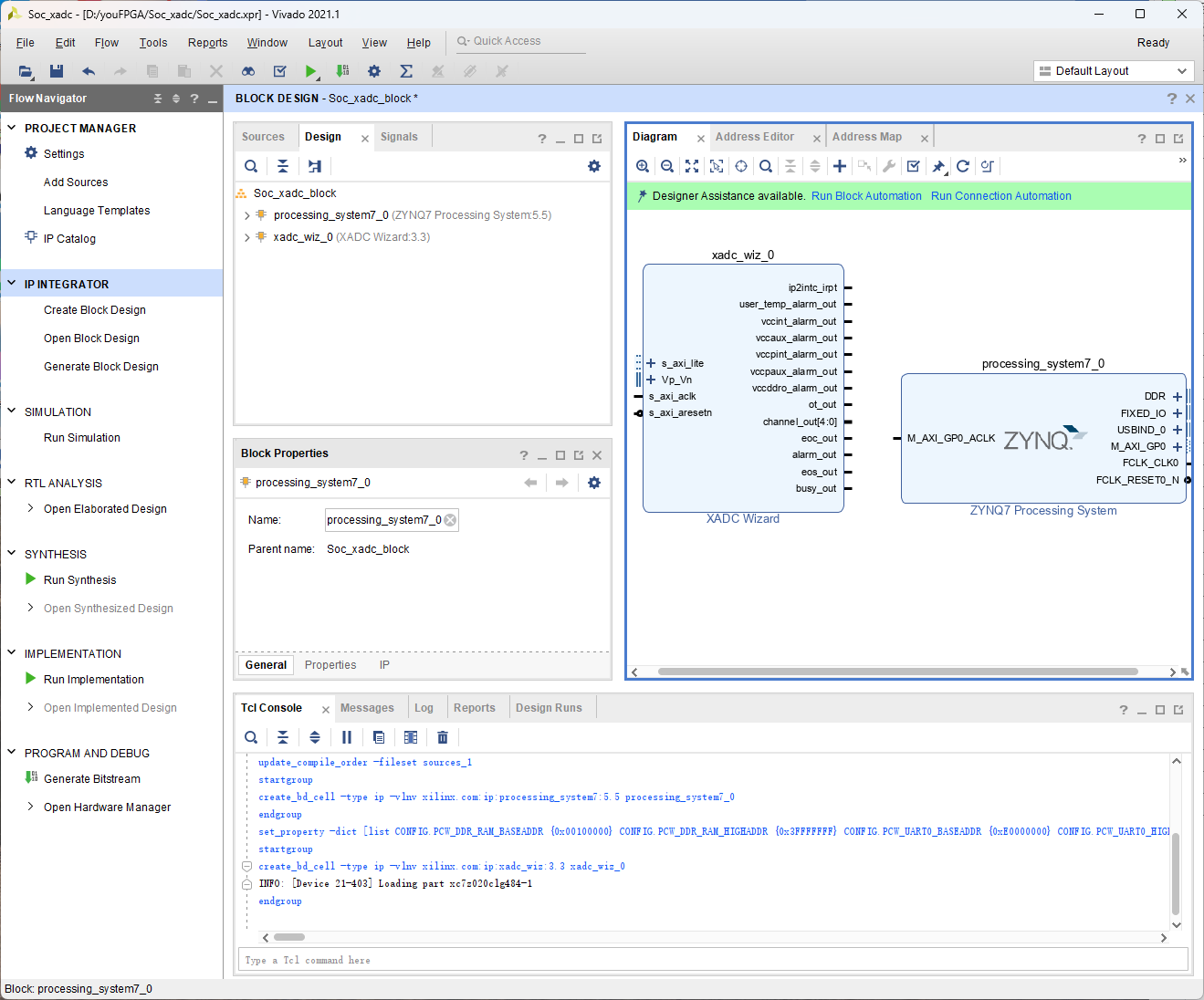Open Find binoculars icon in main toolbar
This screenshot has height=1000, width=1204.
tap(248, 71)
